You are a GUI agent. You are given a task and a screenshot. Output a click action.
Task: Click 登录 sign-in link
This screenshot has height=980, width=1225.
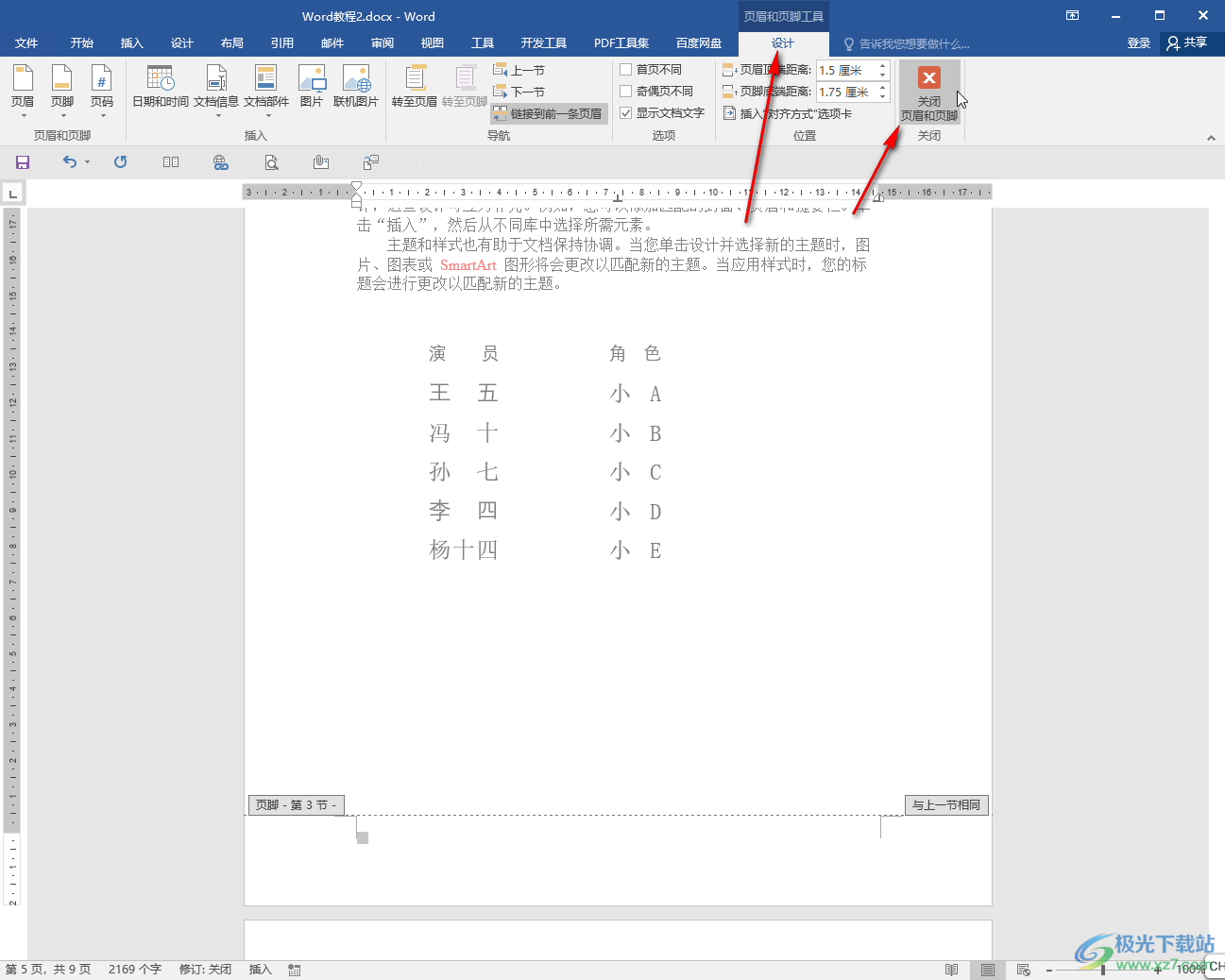pyautogui.click(x=1139, y=43)
